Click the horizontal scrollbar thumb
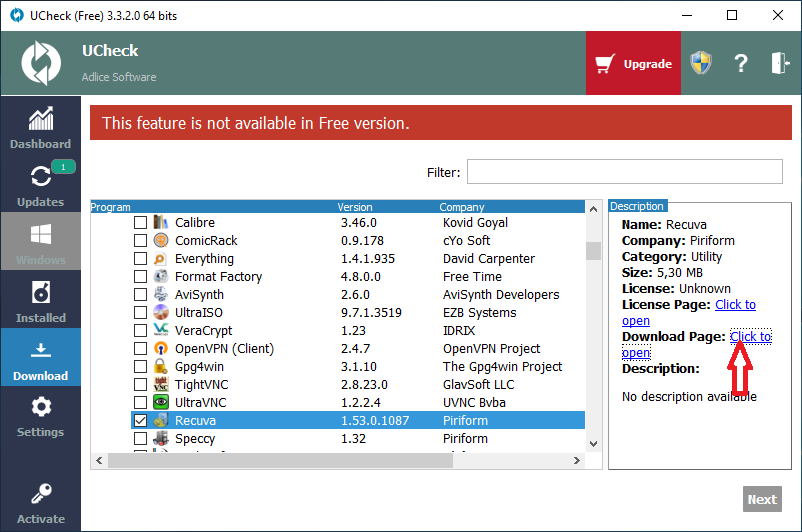This screenshot has width=802, height=532. click(280, 460)
